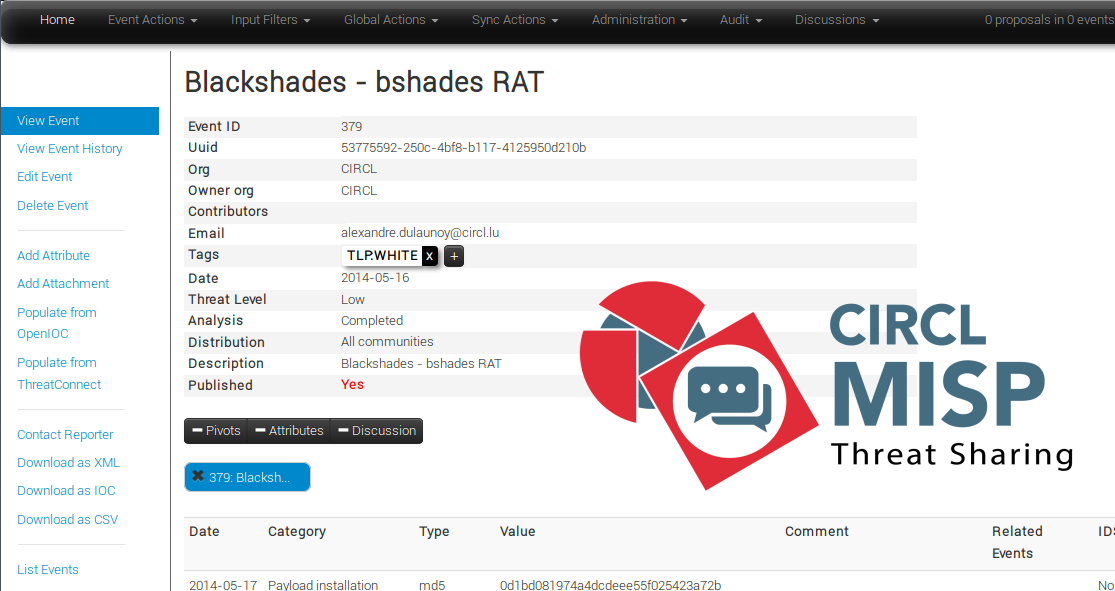
Task: Open the Audit dropdown menu
Action: coord(741,20)
